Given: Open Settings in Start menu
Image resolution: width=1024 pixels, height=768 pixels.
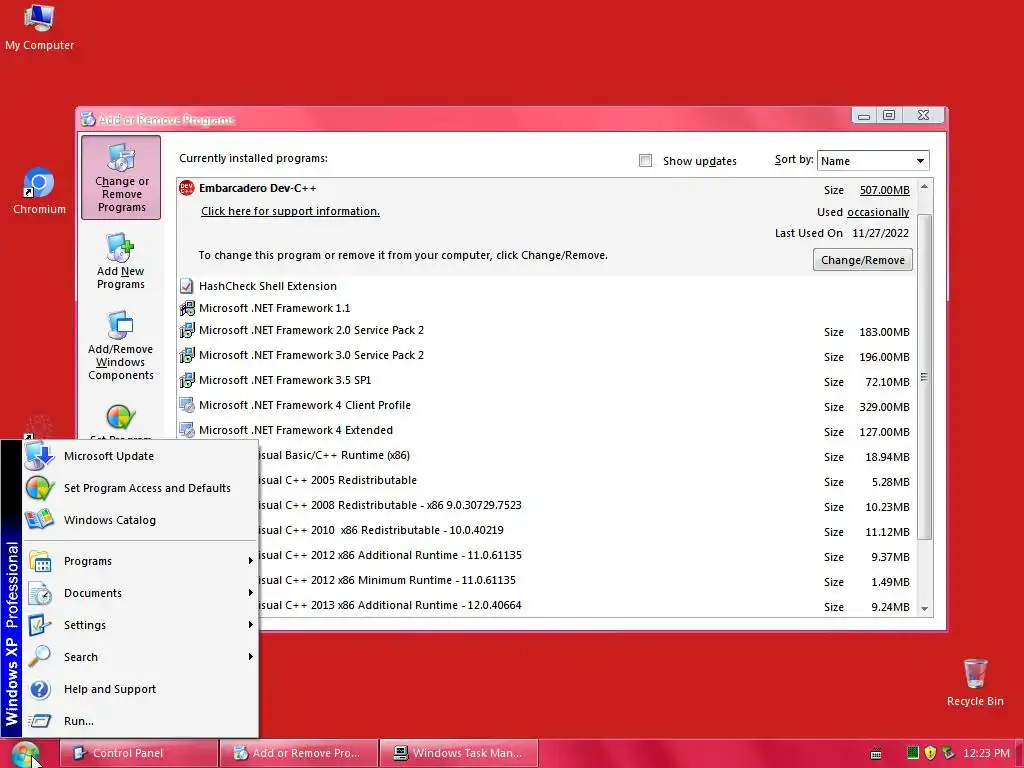Looking at the screenshot, I should tap(140, 625).
